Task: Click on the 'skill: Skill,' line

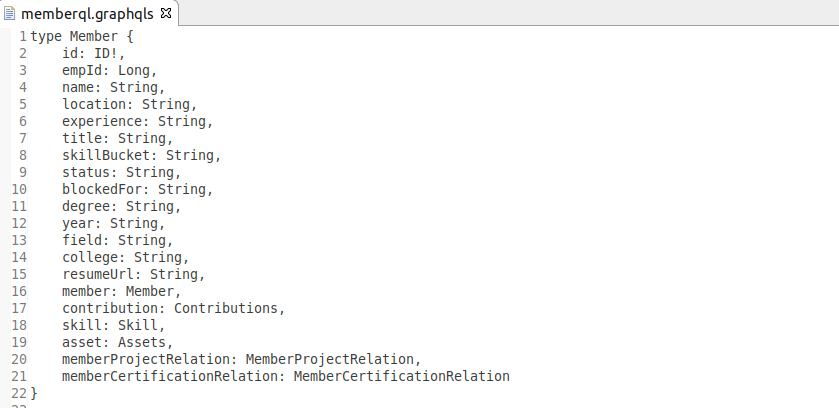Action: pyautogui.click(x=113, y=325)
